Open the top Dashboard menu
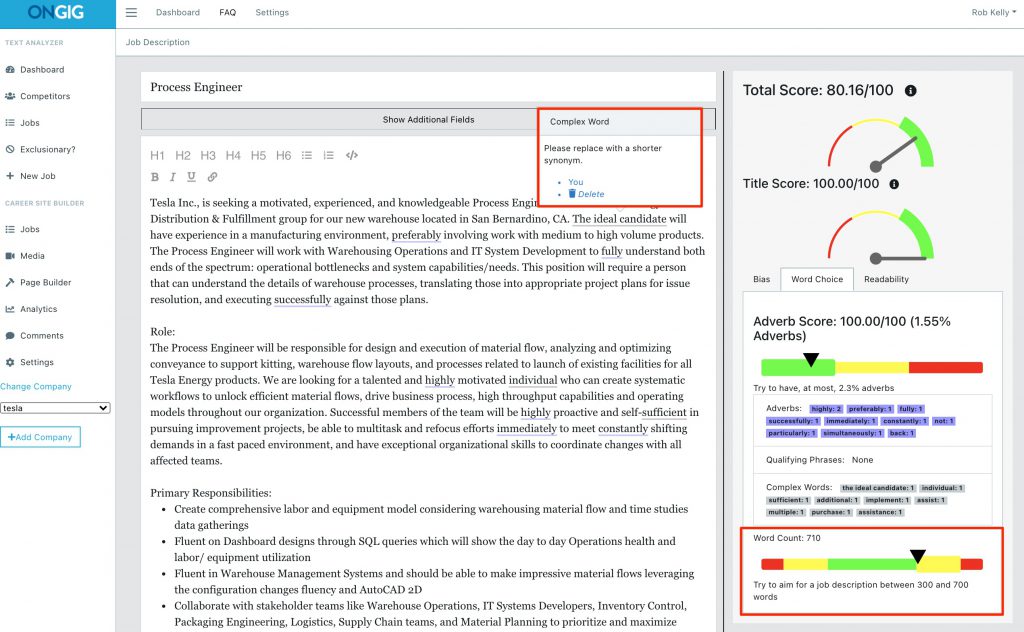Viewport: 1024px width, 632px height. tap(178, 12)
